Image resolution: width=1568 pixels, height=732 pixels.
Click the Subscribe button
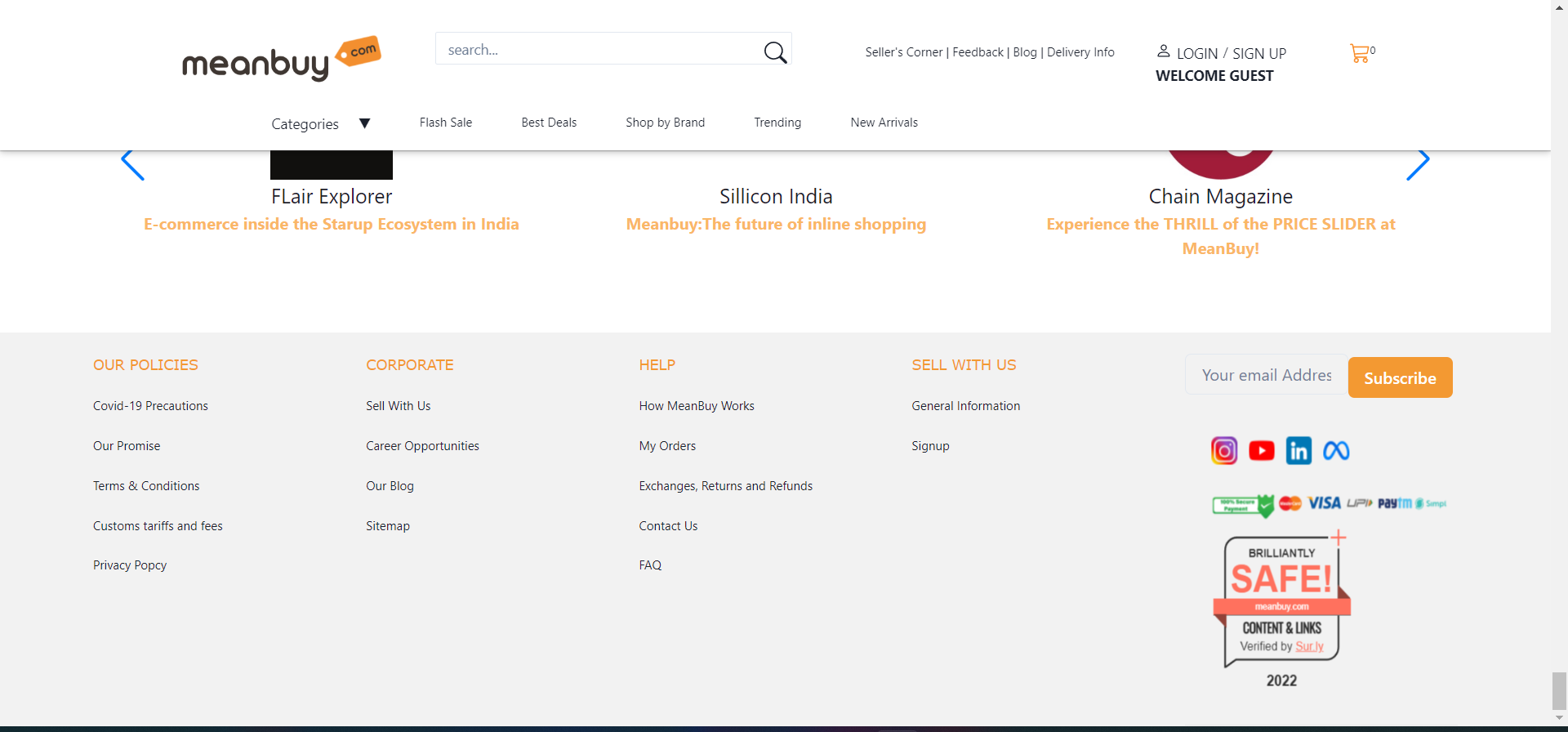(1400, 377)
